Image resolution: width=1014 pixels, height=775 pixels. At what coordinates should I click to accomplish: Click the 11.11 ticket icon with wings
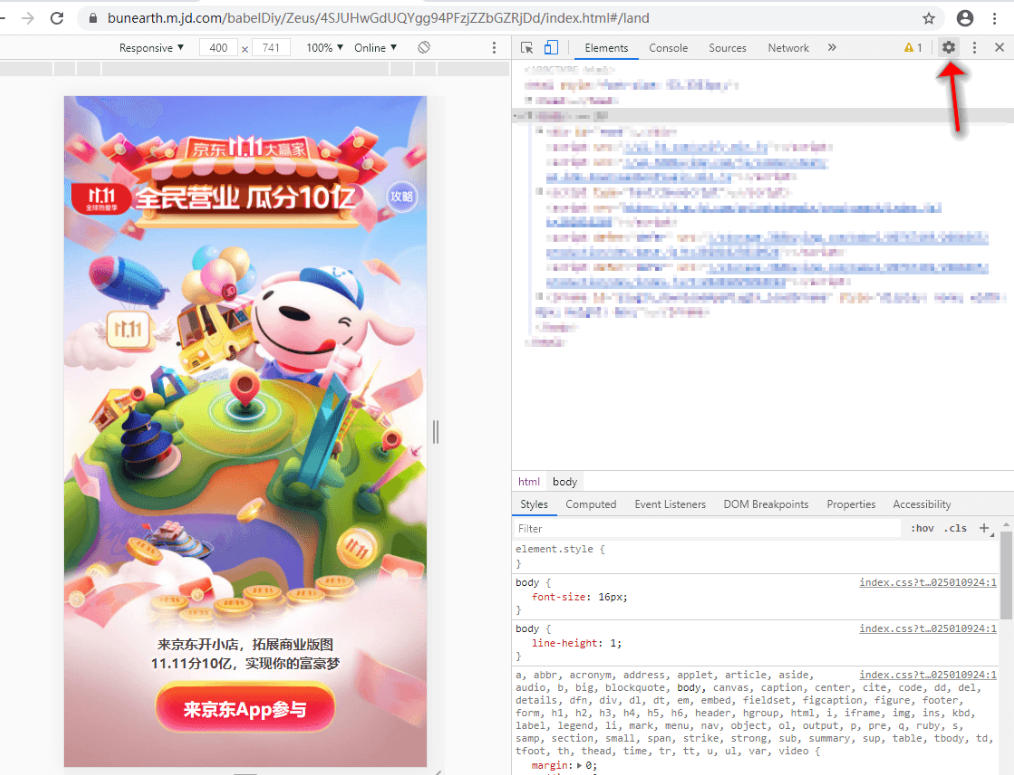click(x=128, y=330)
